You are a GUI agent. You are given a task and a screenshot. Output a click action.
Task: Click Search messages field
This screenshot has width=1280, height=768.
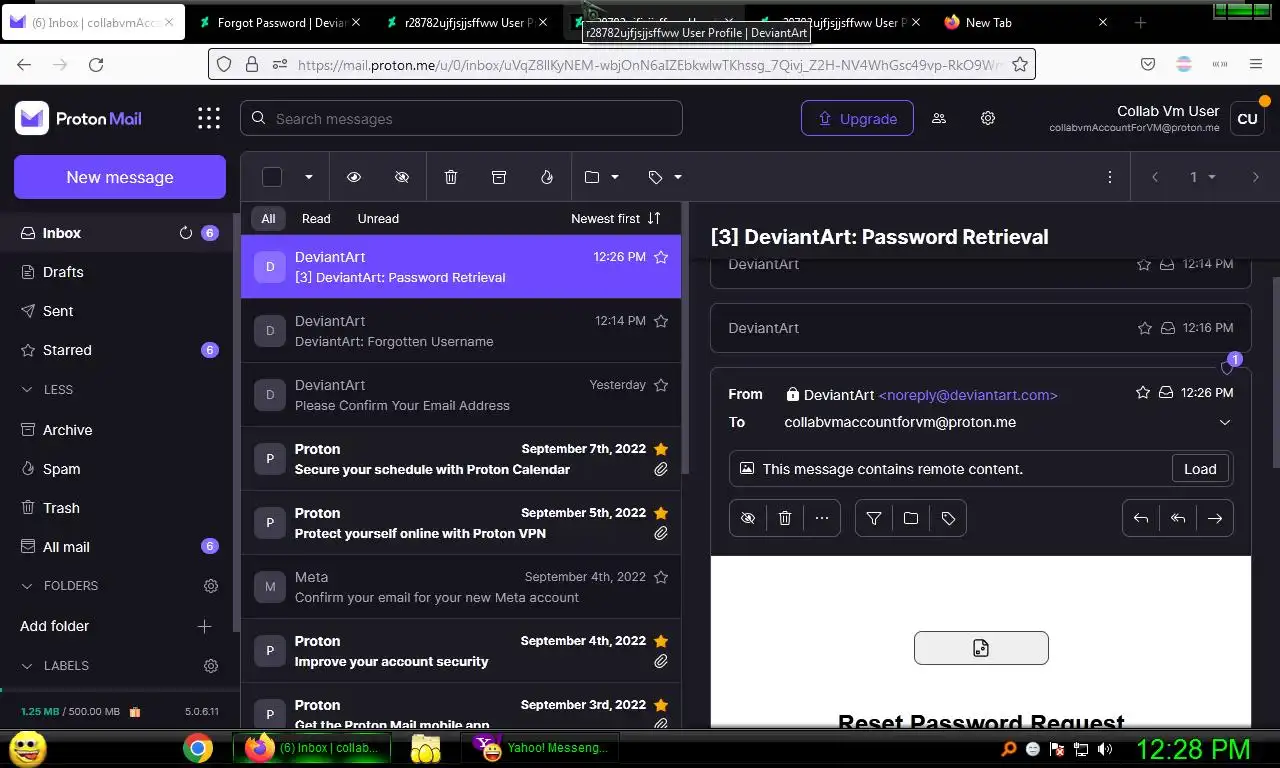pos(461,118)
